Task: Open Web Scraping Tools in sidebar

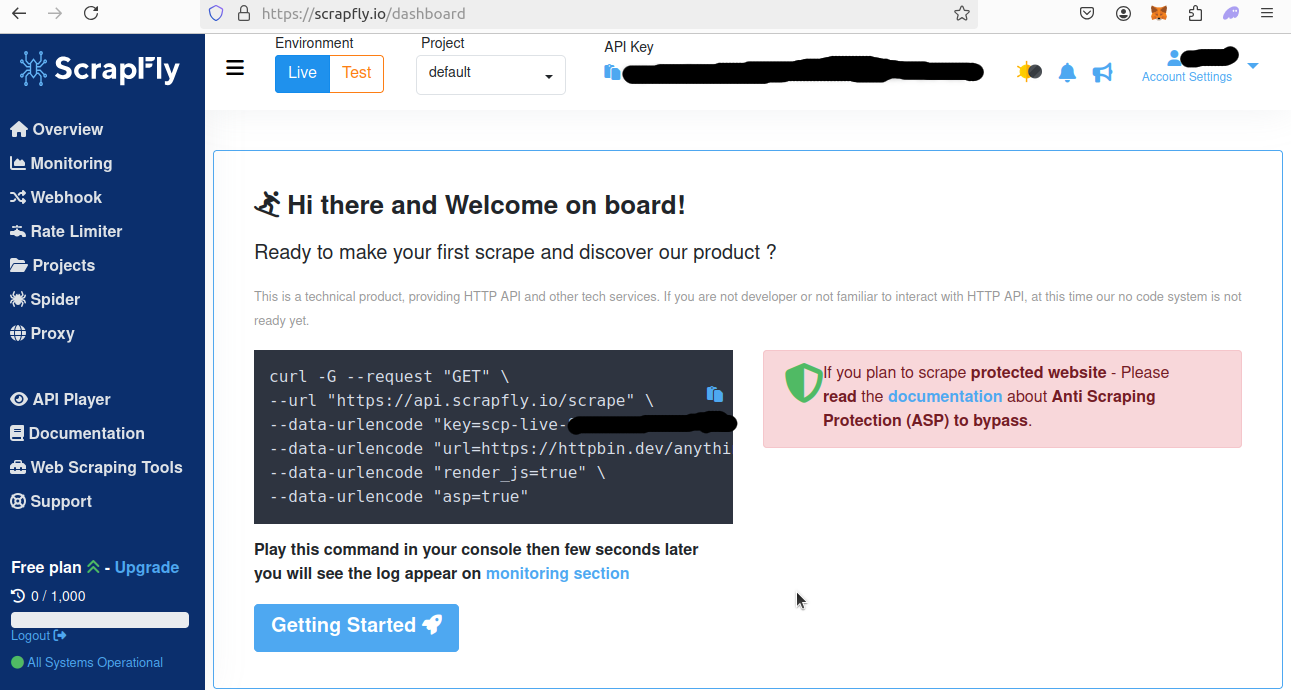Action: [96, 467]
